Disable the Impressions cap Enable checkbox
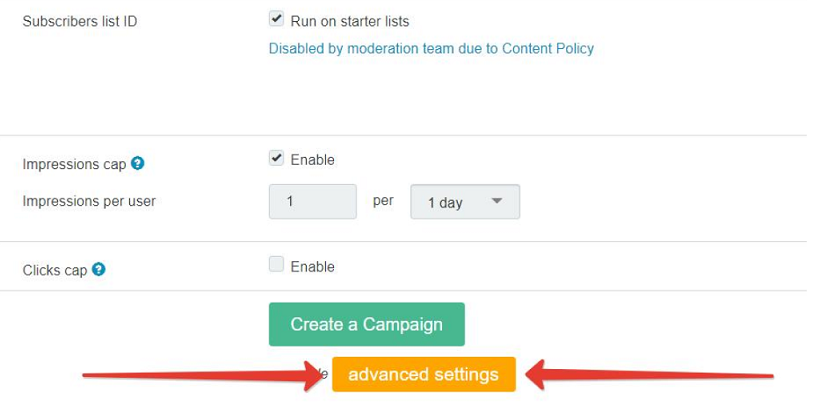 click(x=277, y=158)
